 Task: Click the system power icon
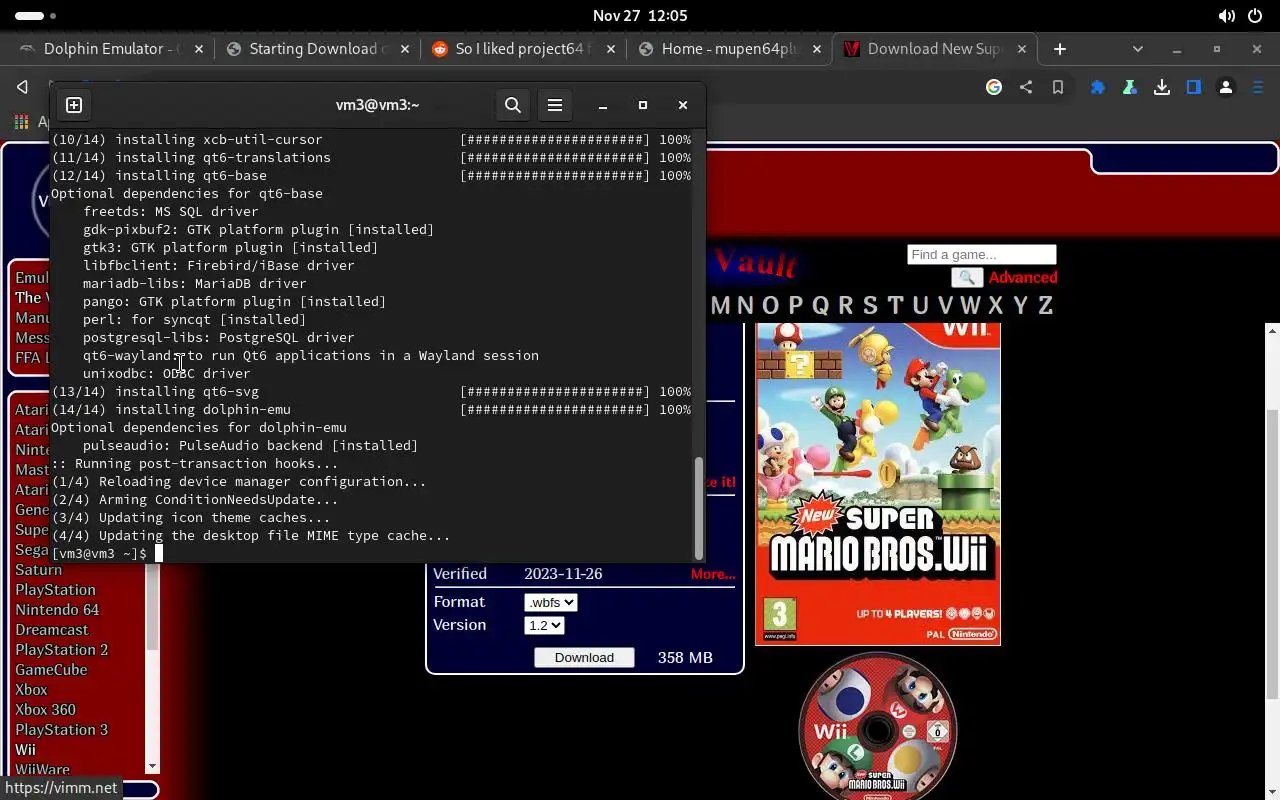(1255, 16)
